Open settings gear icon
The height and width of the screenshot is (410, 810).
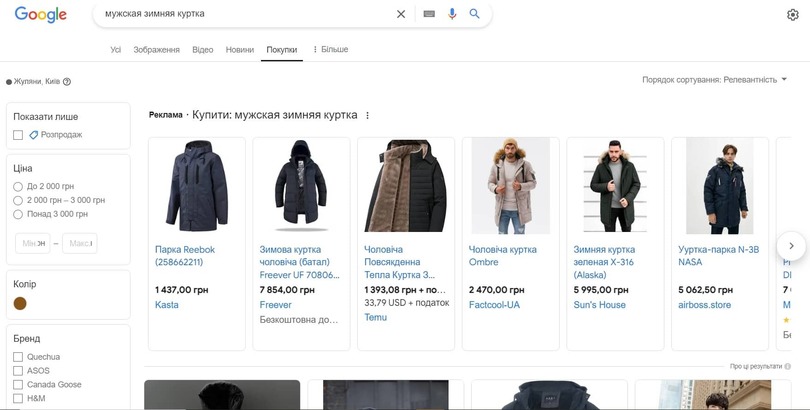[x=792, y=15]
